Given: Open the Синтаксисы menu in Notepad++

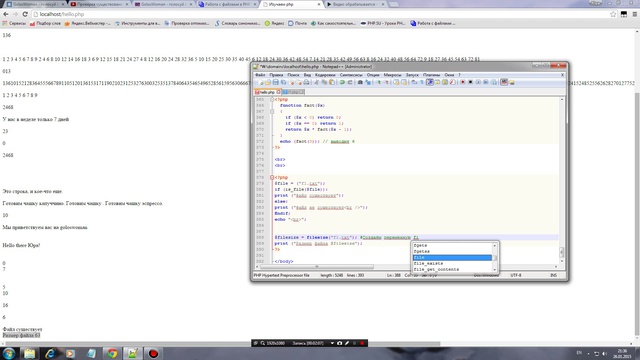Looking at the screenshot, I should [351, 75].
